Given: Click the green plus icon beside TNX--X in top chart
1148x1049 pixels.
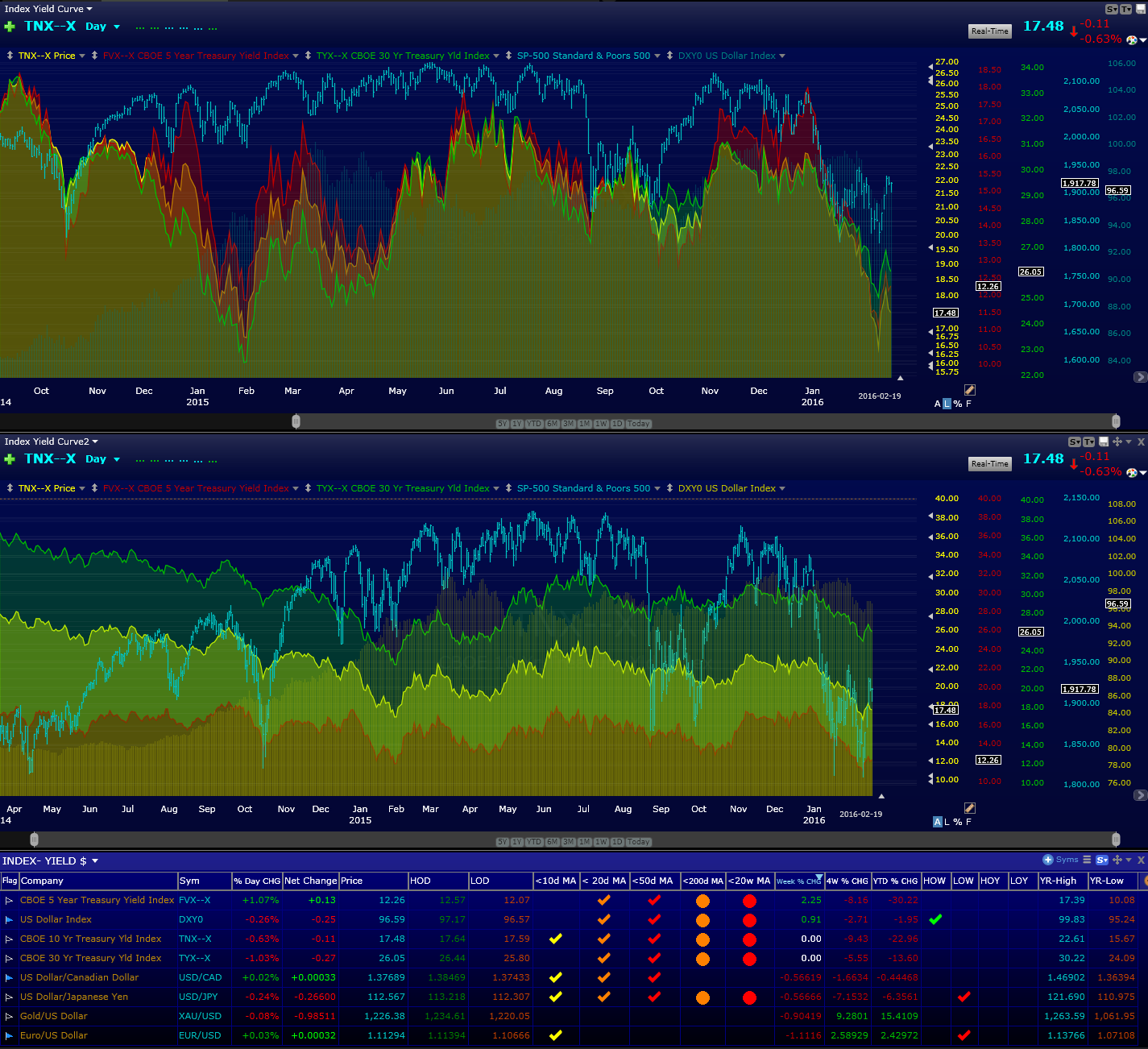Looking at the screenshot, I should 10,27.
